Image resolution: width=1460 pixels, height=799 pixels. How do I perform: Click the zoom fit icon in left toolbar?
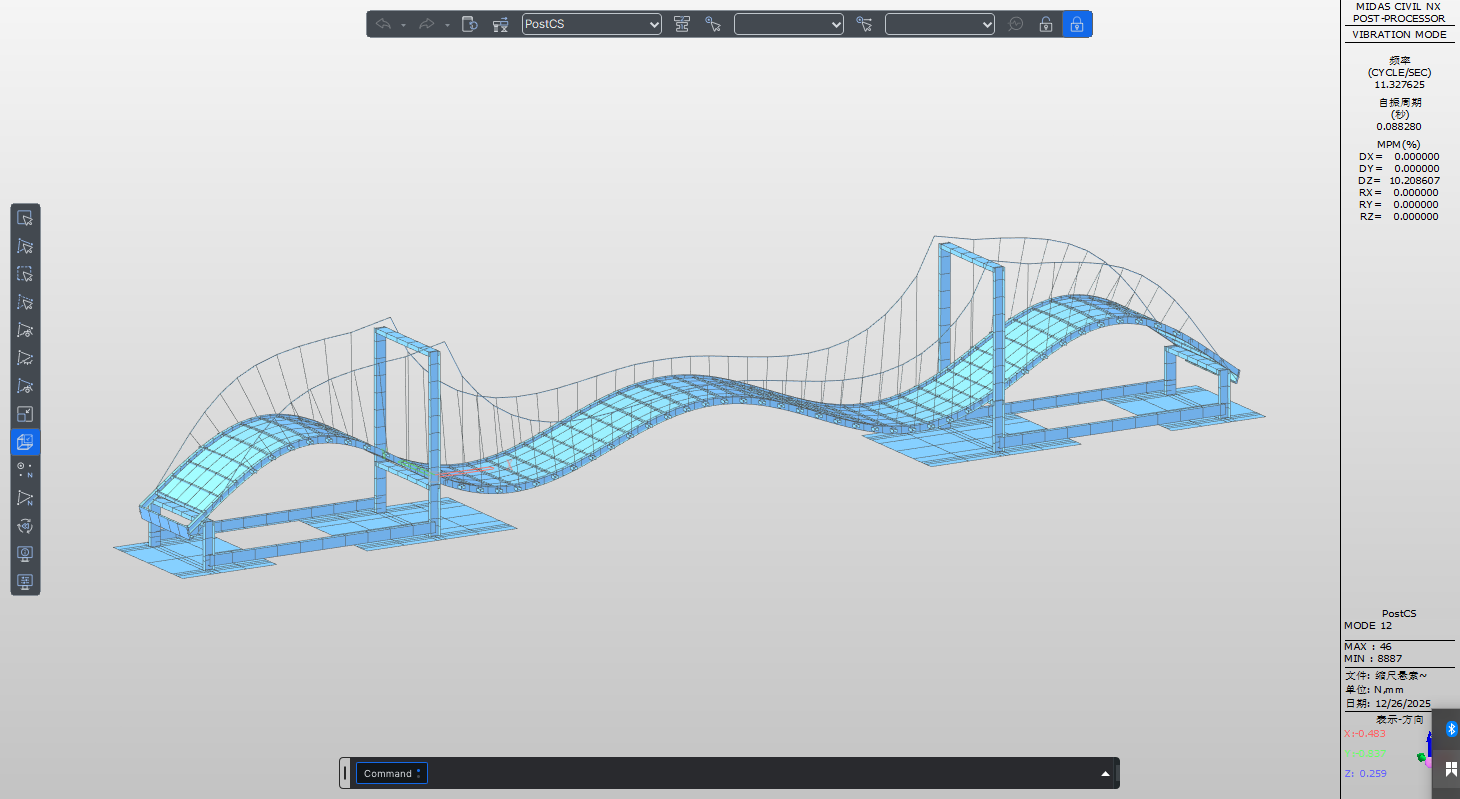tap(25, 414)
